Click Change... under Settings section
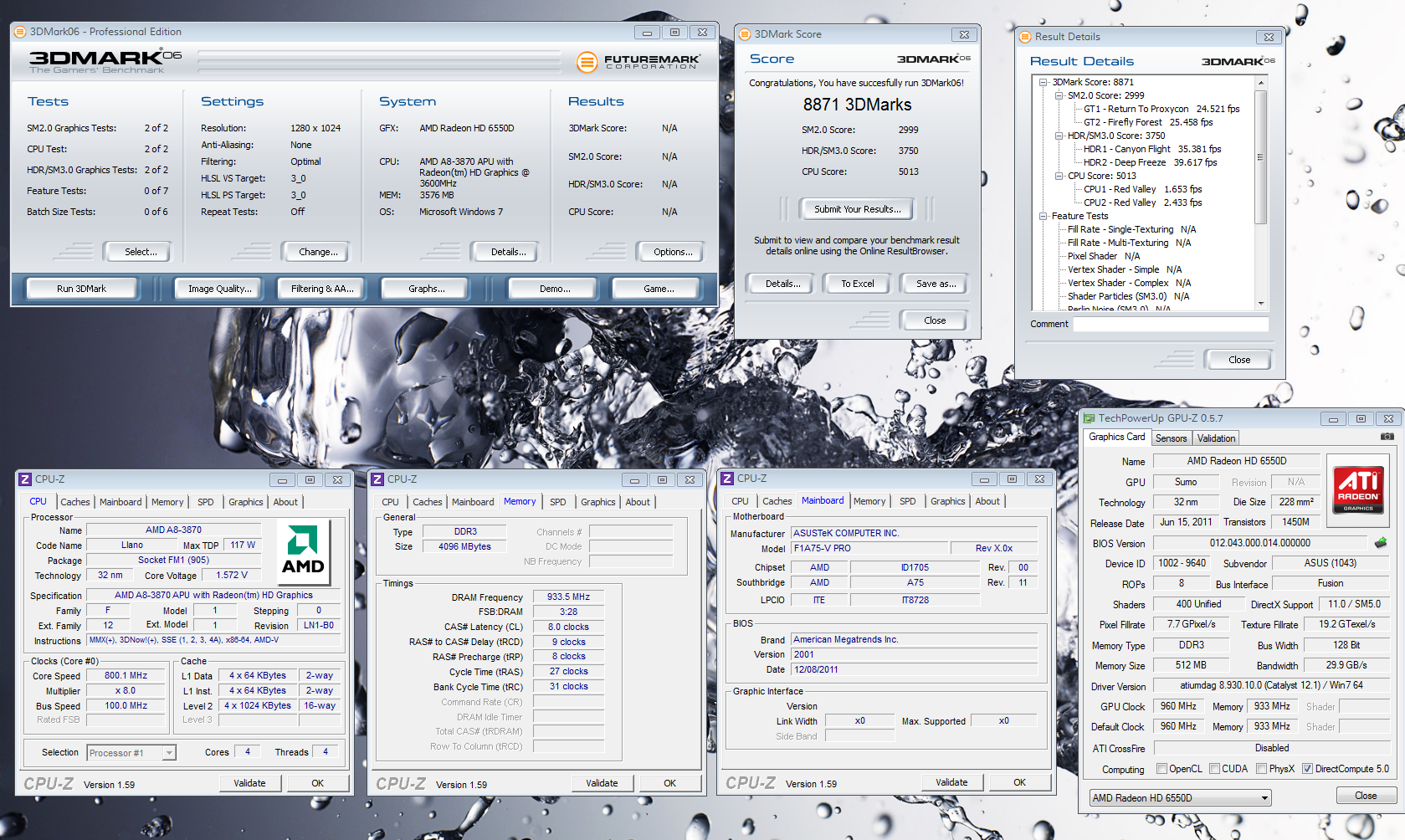This screenshot has height=840, width=1405. 318,252
